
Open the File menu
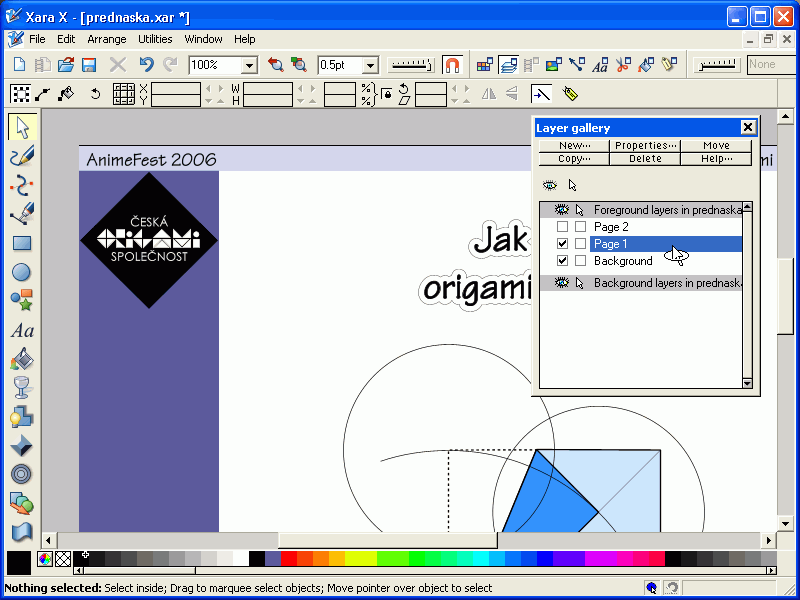(x=37, y=39)
